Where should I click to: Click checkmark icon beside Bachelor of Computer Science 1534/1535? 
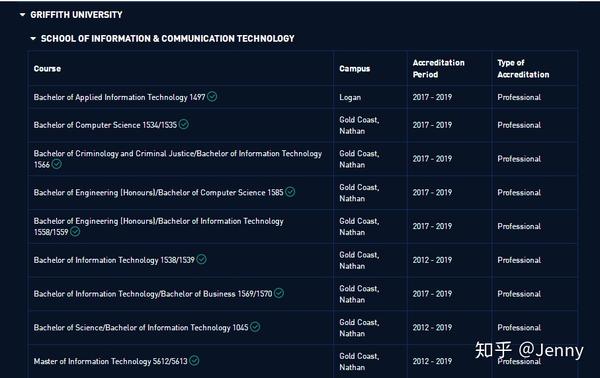tap(184, 124)
